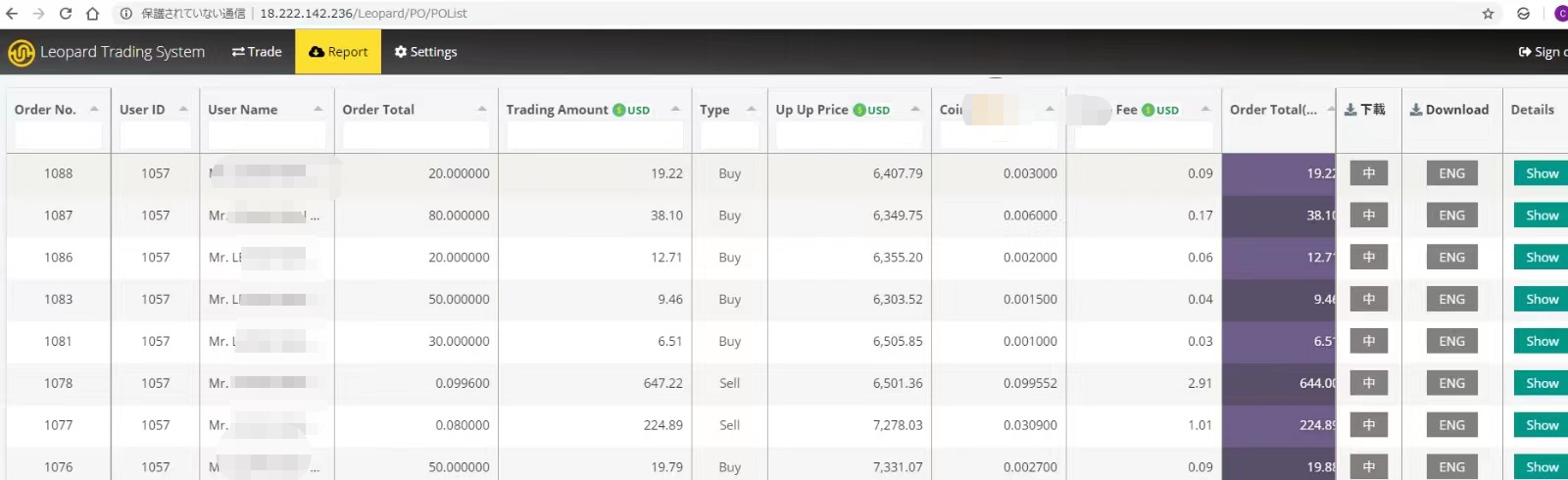Sort by Trading Amount column arrow

pyautogui.click(x=675, y=109)
